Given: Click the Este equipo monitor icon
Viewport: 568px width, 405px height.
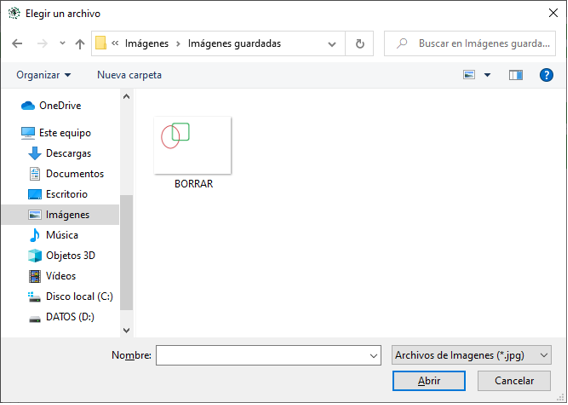Looking at the screenshot, I should click(28, 133).
